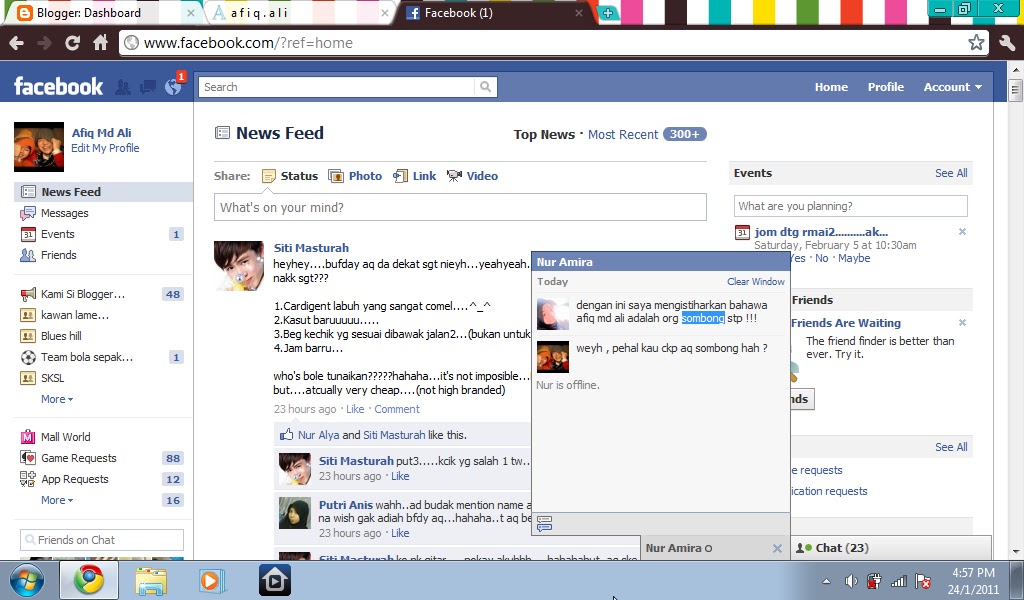Choose Video share option
This screenshot has width=1024, height=600.
click(472, 176)
